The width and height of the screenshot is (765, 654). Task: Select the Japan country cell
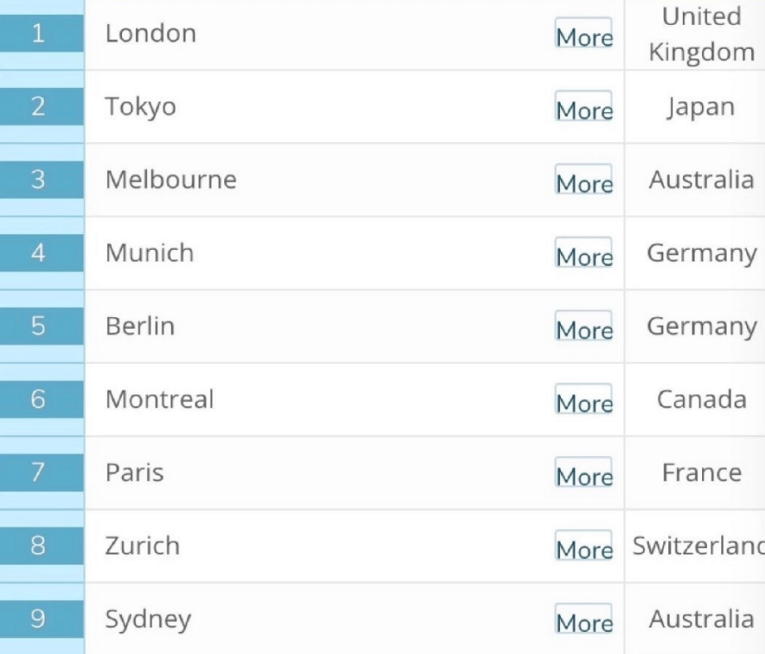[x=701, y=107]
